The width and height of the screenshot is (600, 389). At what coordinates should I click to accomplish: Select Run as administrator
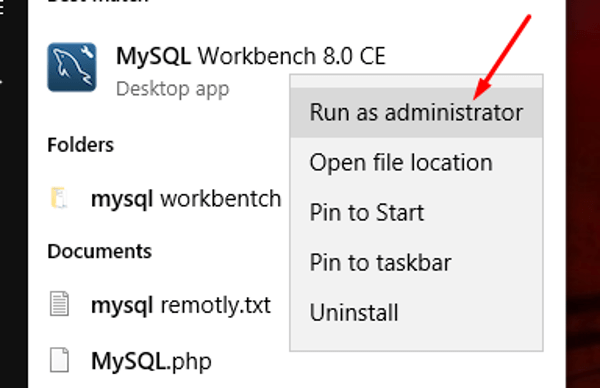coord(416,112)
